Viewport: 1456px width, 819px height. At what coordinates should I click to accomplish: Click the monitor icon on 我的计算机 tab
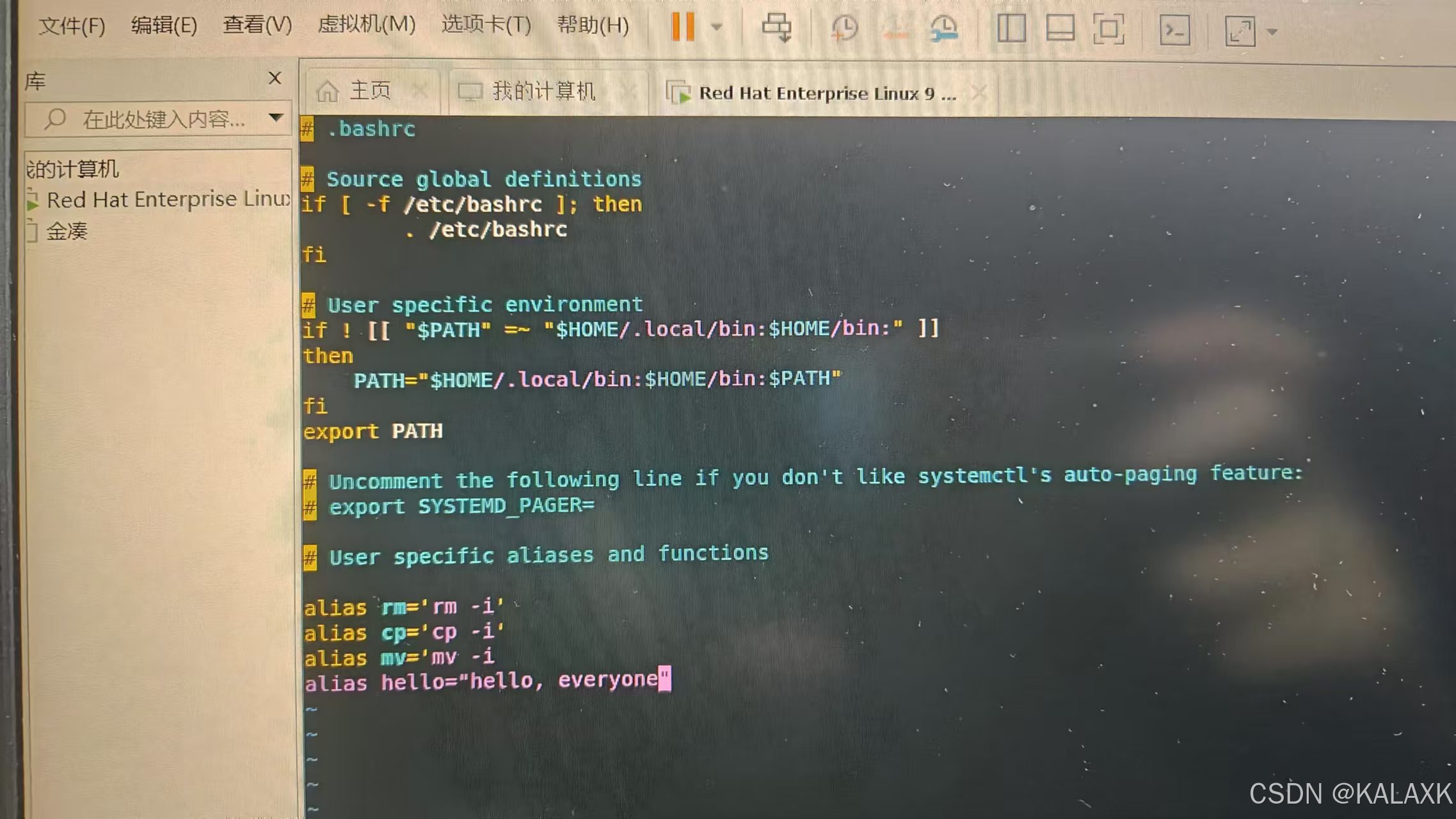coord(470,92)
